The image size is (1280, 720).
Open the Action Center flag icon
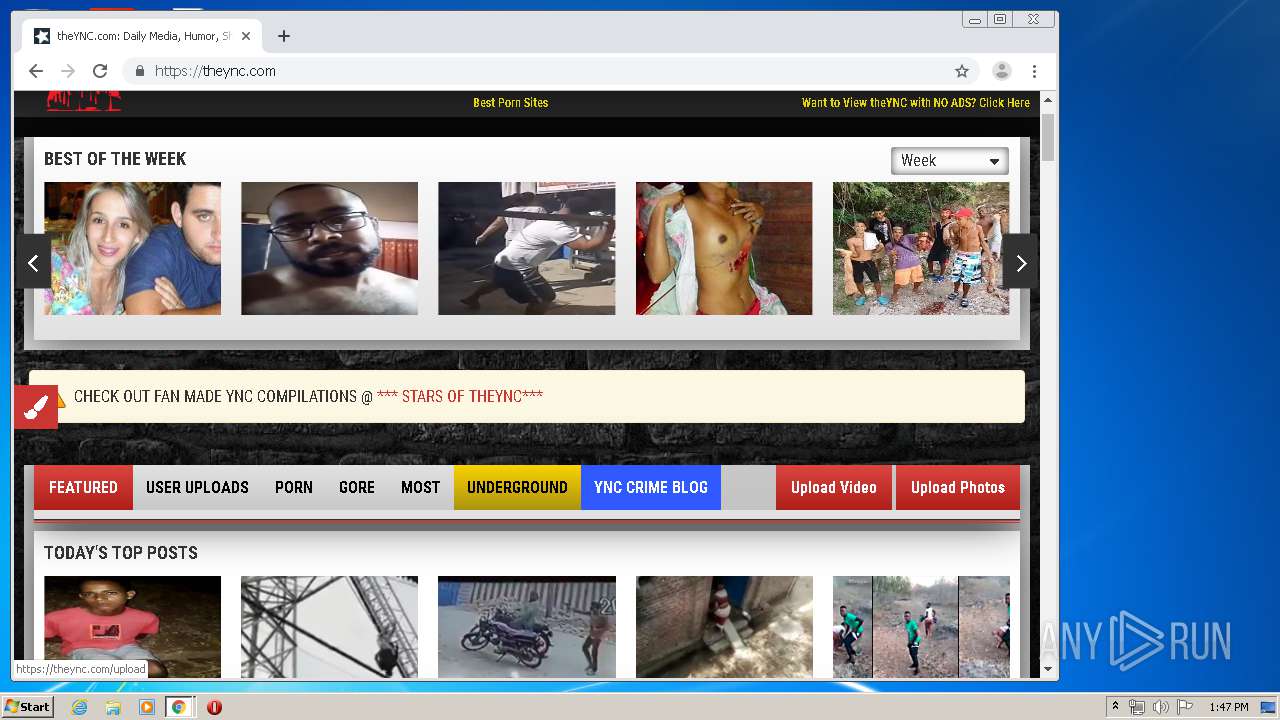point(1185,707)
